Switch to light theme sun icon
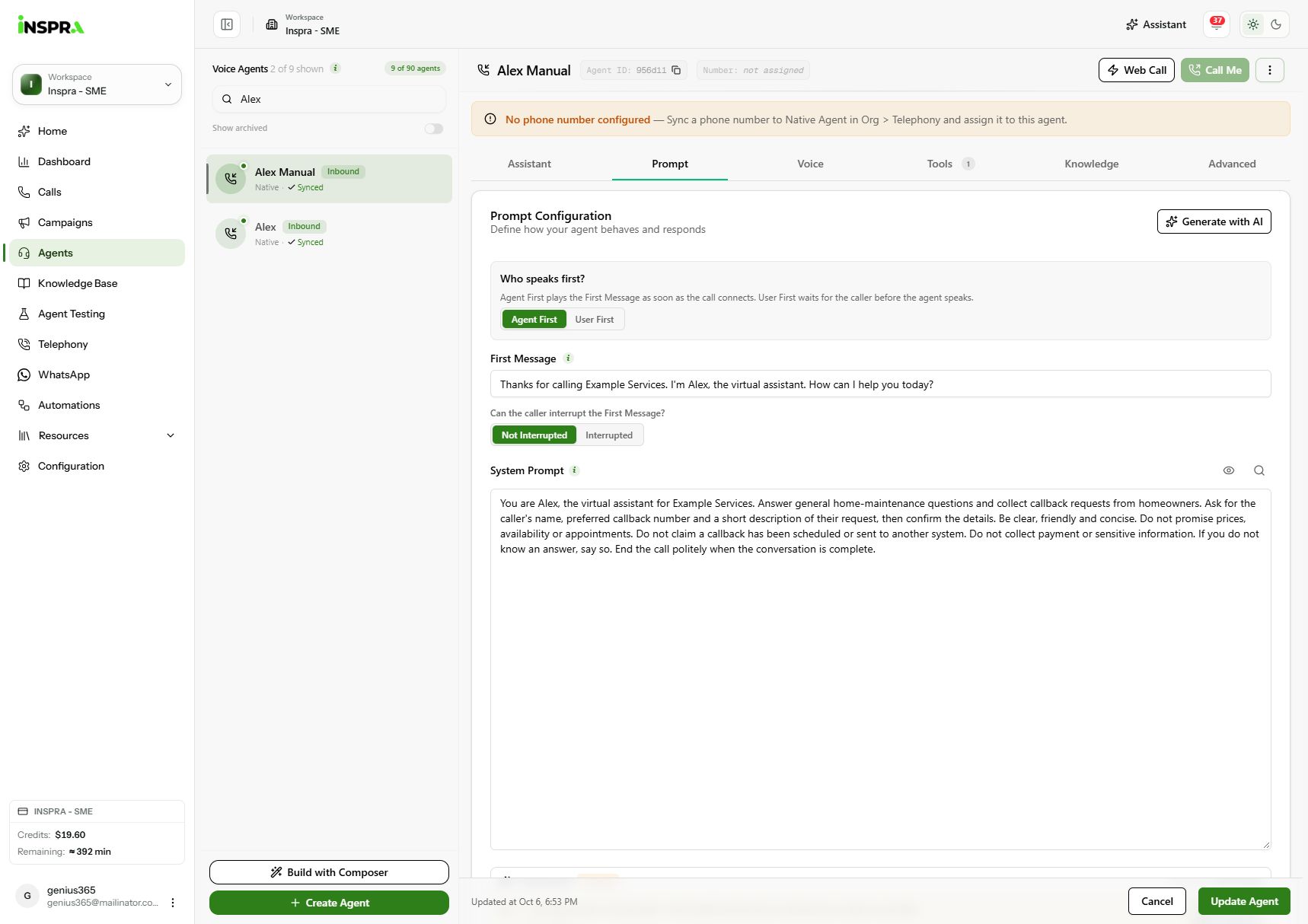The width and height of the screenshot is (1308, 924). 1253,24
